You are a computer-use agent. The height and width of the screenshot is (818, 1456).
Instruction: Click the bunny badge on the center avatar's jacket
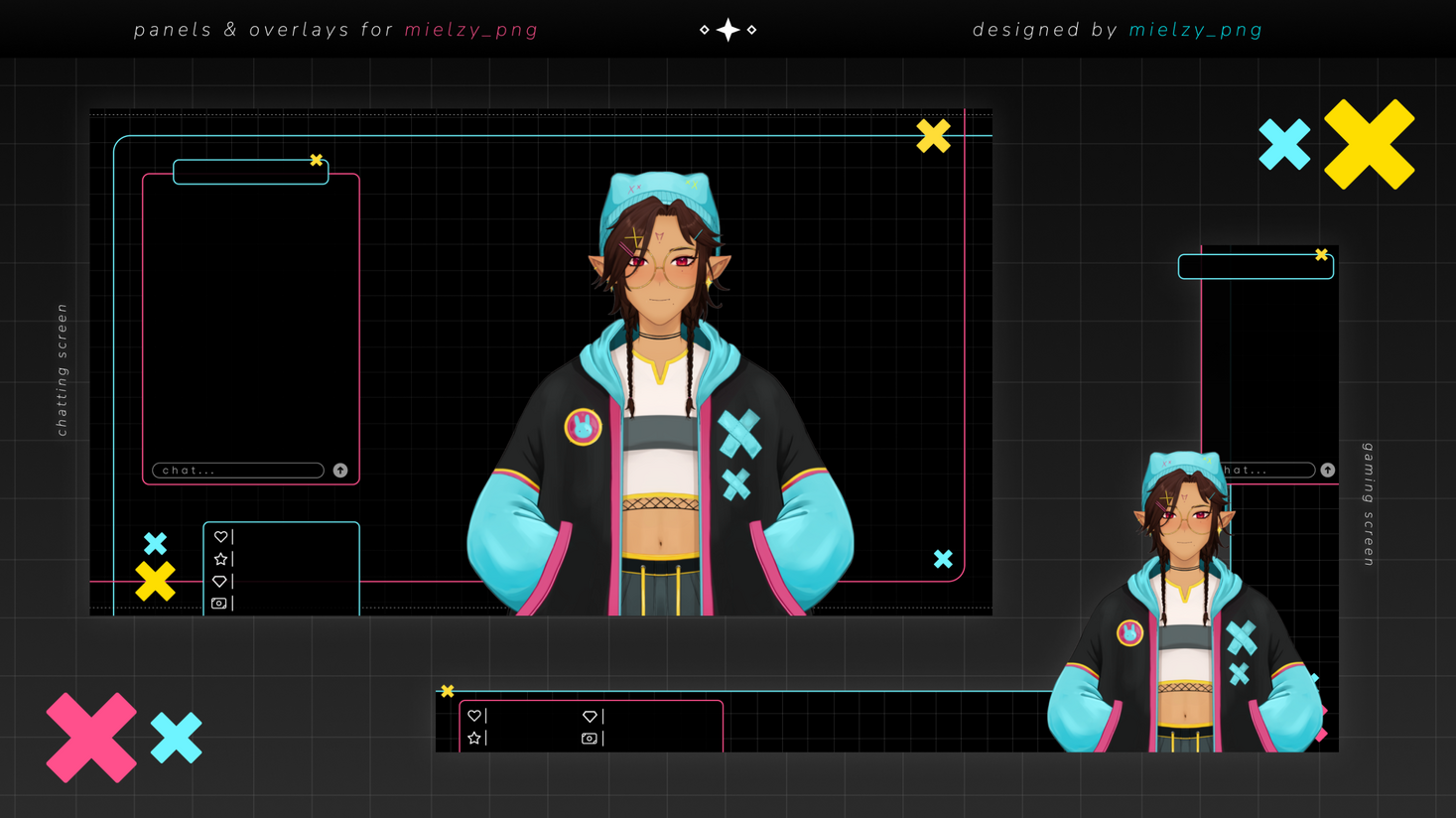583,428
